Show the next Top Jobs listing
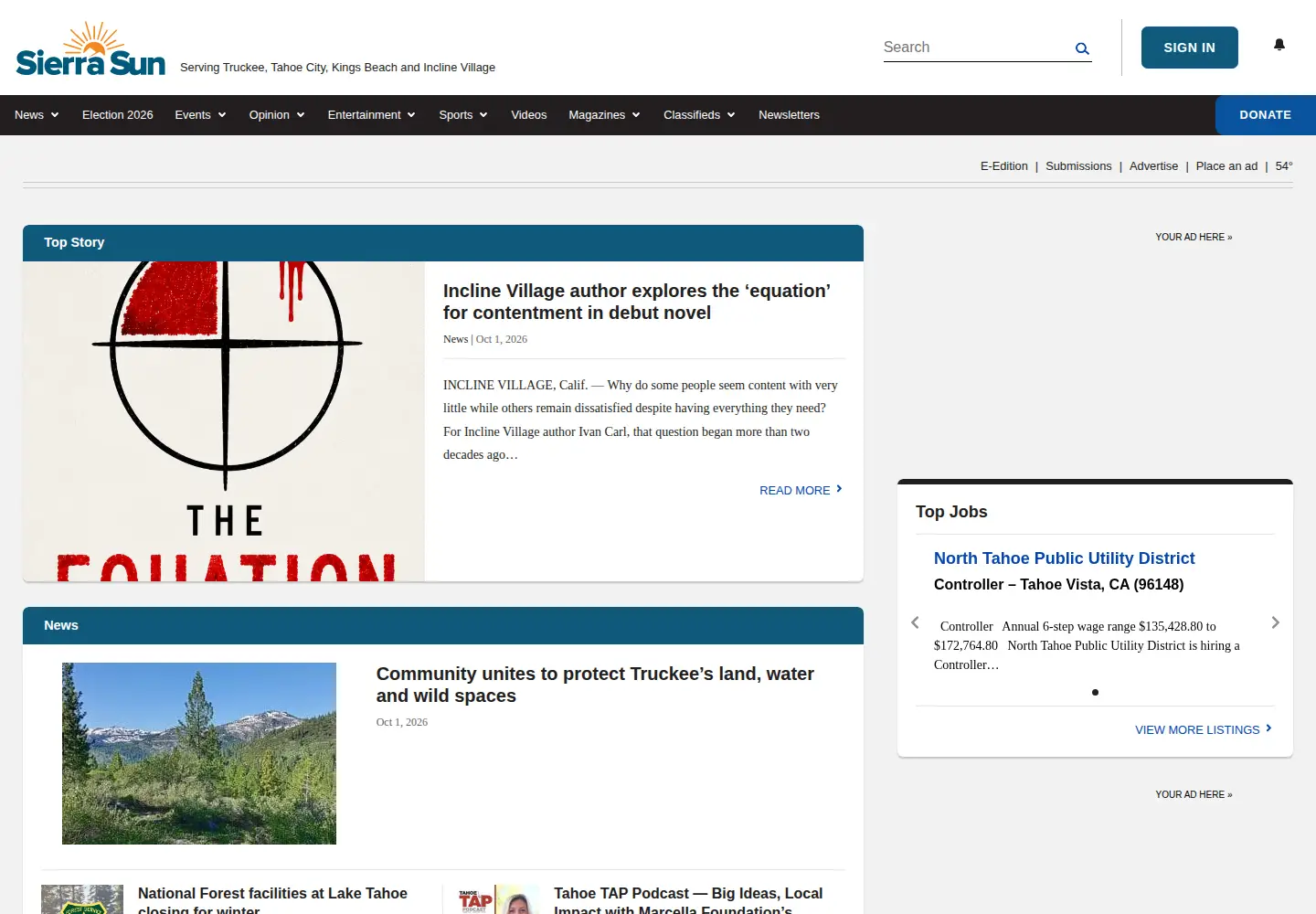1316x914 pixels. click(1276, 622)
